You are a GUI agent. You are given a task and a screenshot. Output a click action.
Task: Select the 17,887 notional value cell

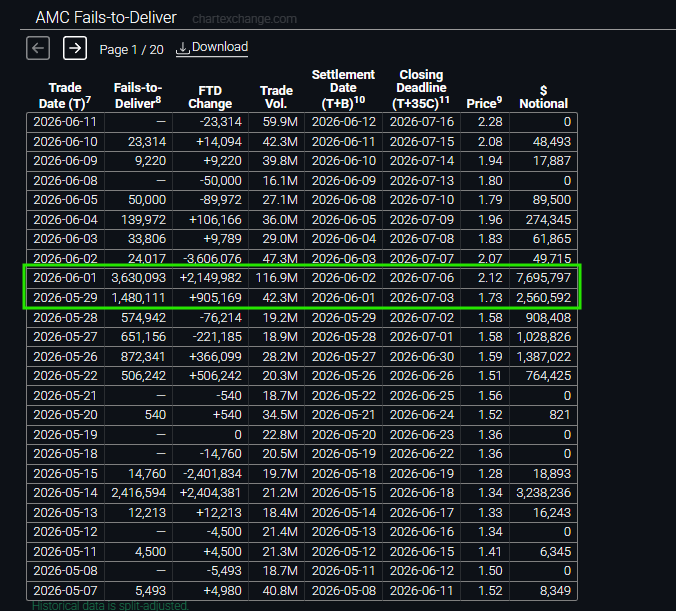click(543, 161)
